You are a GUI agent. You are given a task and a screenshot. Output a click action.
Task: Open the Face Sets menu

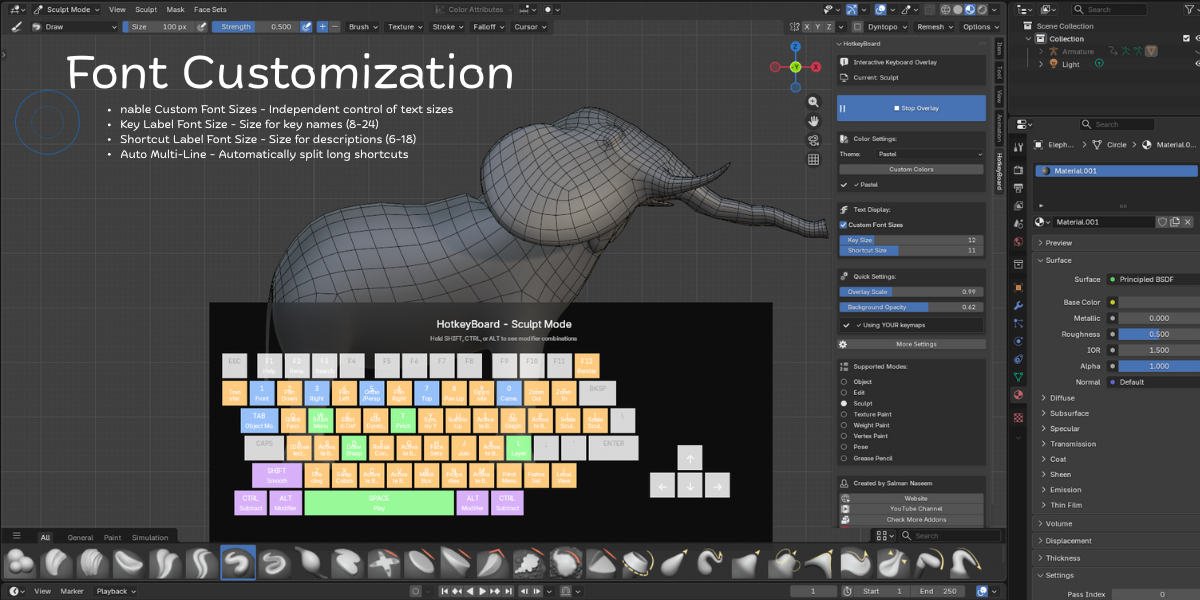tap(210, 9)
